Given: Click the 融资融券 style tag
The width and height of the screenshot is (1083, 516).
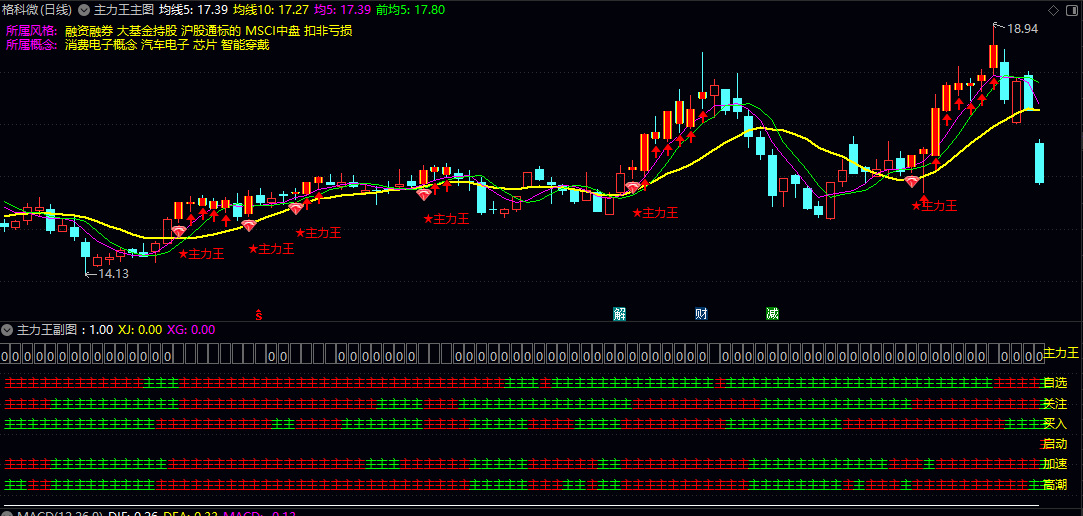Looking at the screenshot, I should coord(89,31).
